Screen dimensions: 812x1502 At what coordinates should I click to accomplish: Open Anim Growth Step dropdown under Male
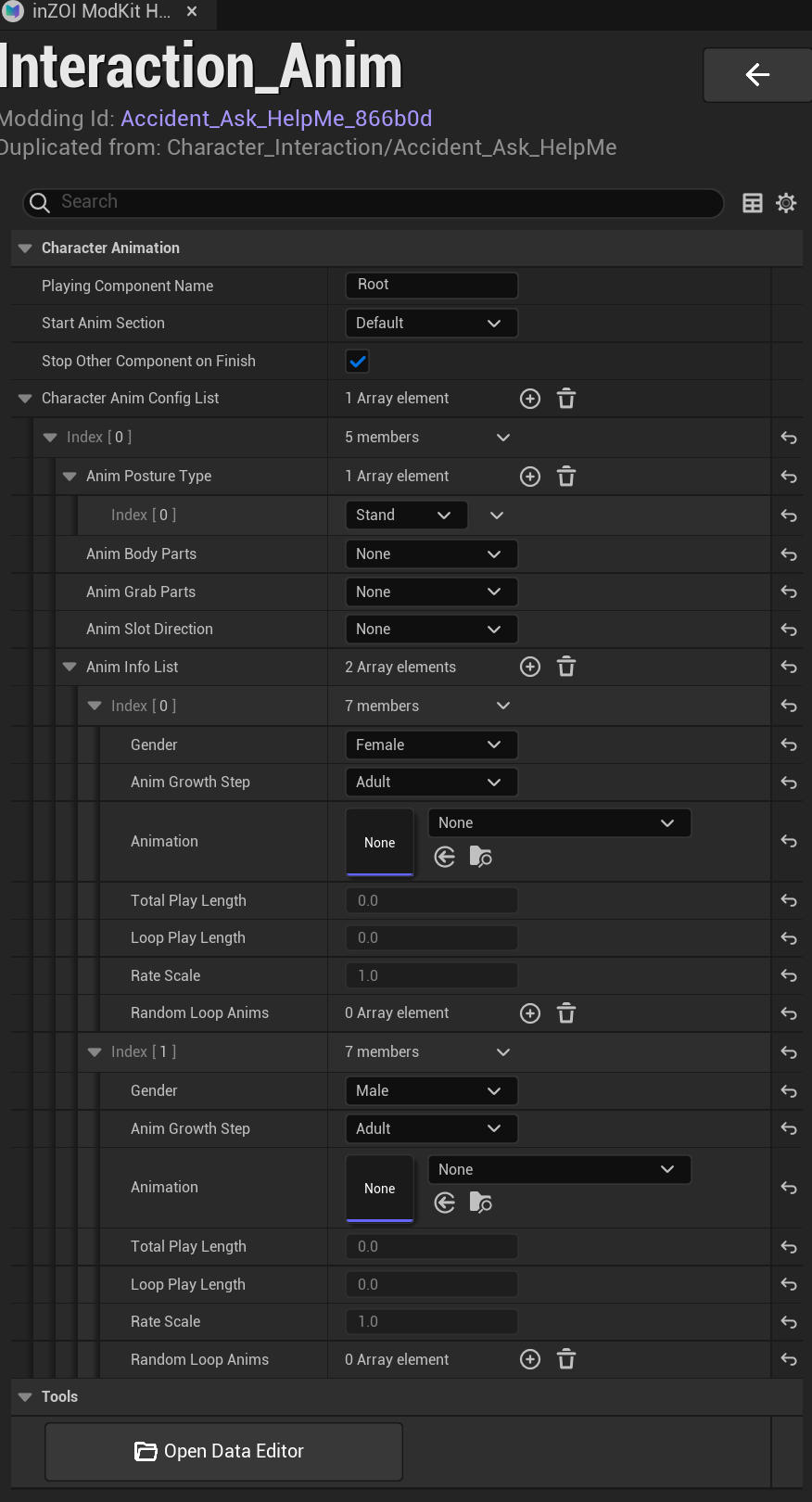click(431, 1128)
